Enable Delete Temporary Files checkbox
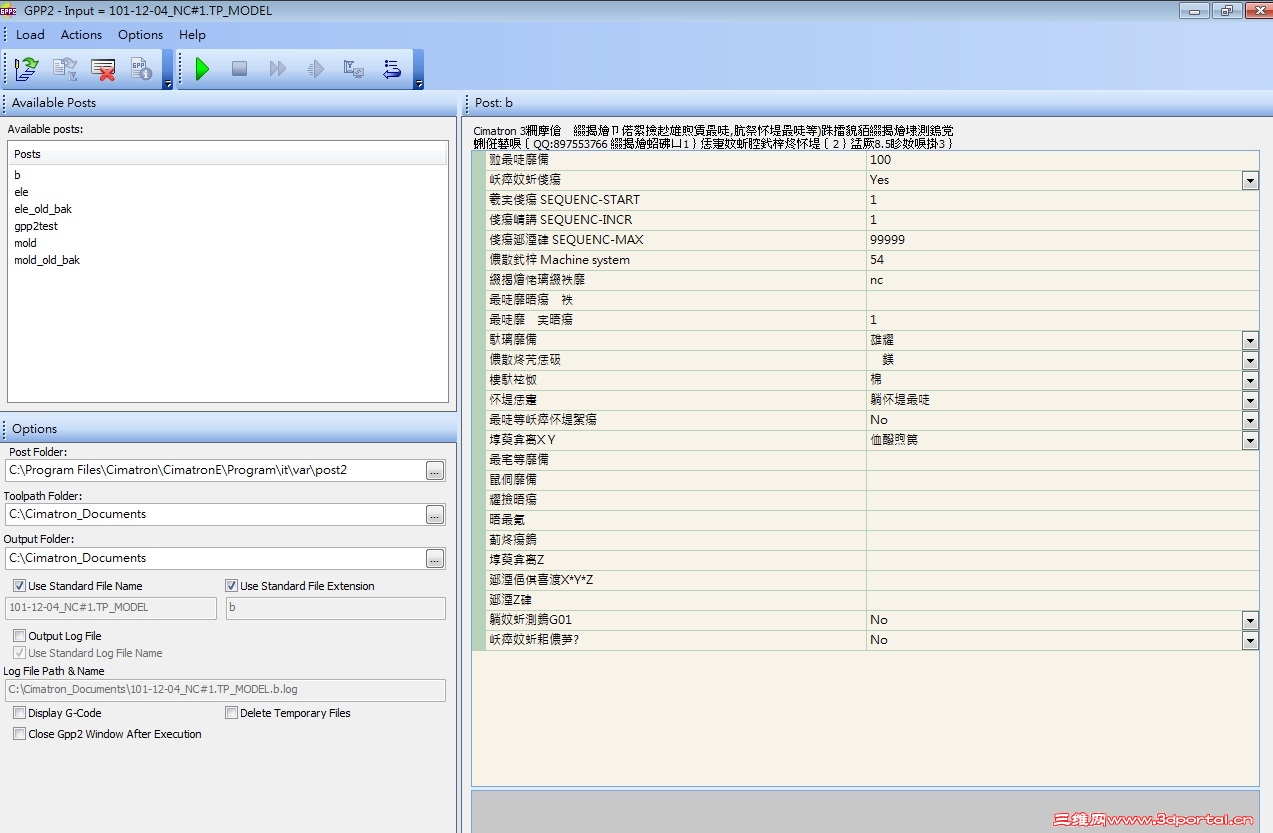 coord(231,713)
